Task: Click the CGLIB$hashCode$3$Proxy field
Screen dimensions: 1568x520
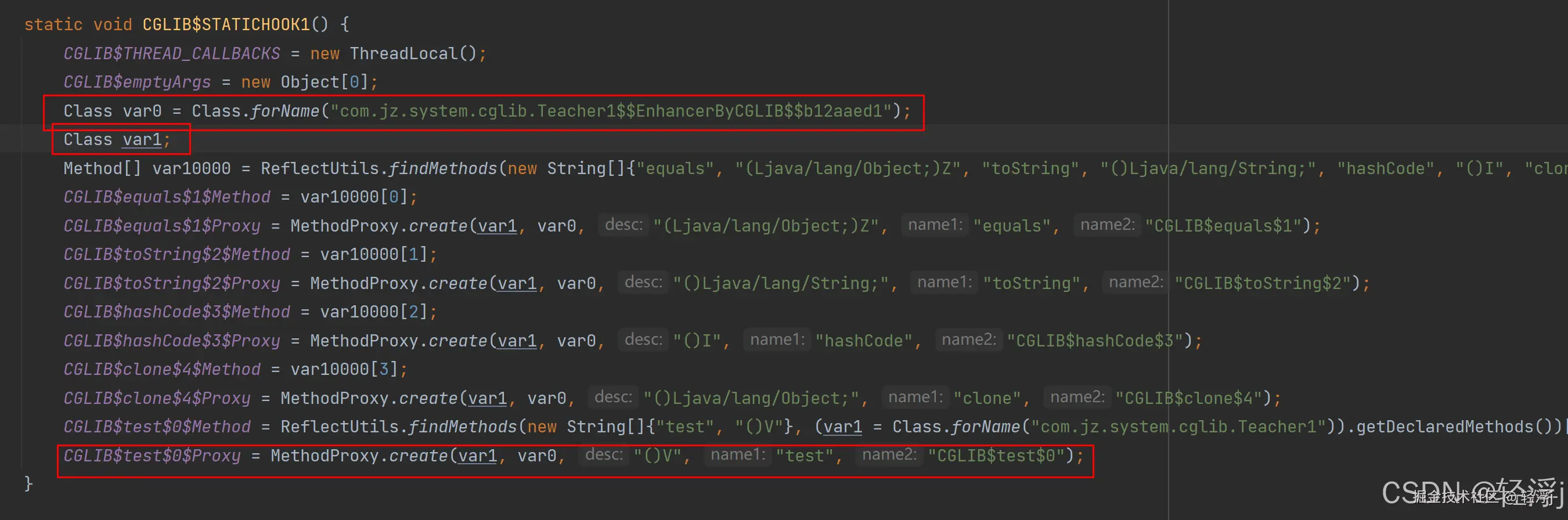Action: (x=172, y=341)
